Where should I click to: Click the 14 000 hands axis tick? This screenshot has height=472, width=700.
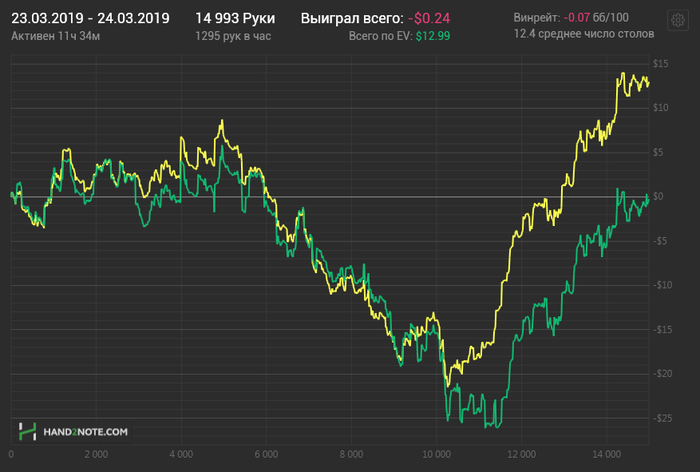pyautogui.click(x=606, y=453)
